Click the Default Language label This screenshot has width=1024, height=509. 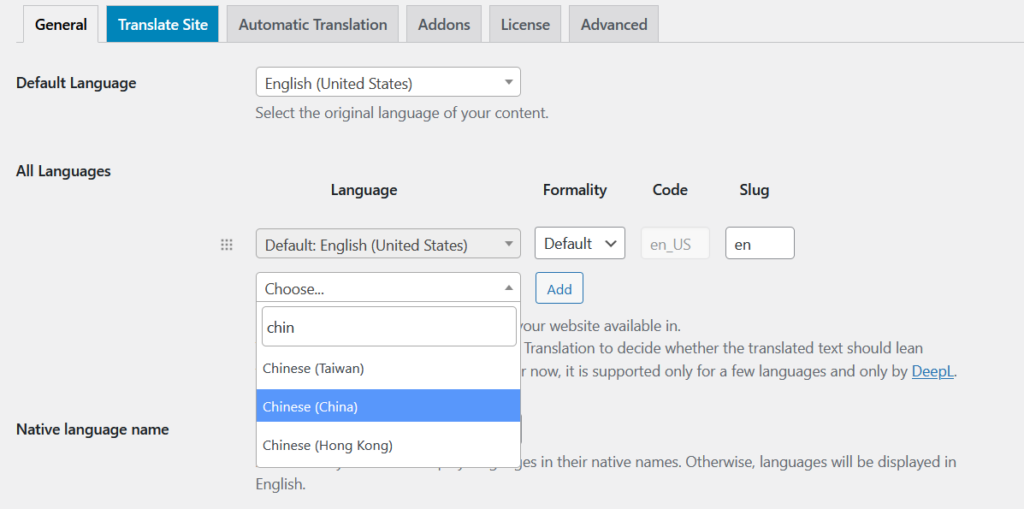[x=76, y=83]
